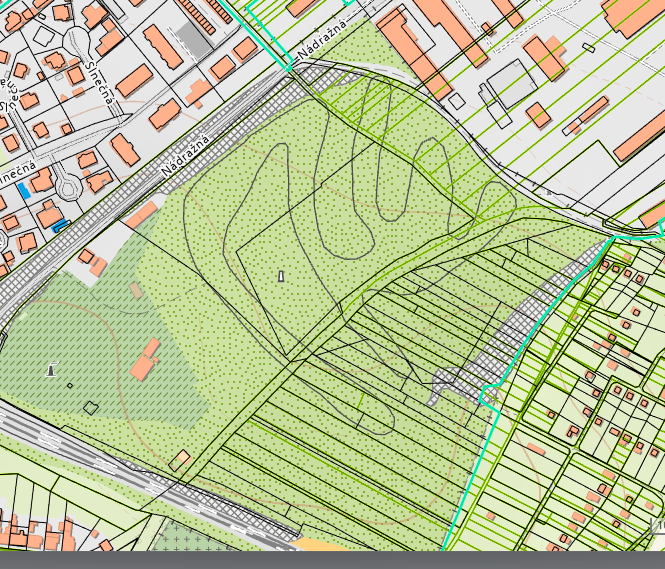Viewport: 665px width, 569px height.
Task: Click the diagonal Slnečná street label
Action: point(100,83)
